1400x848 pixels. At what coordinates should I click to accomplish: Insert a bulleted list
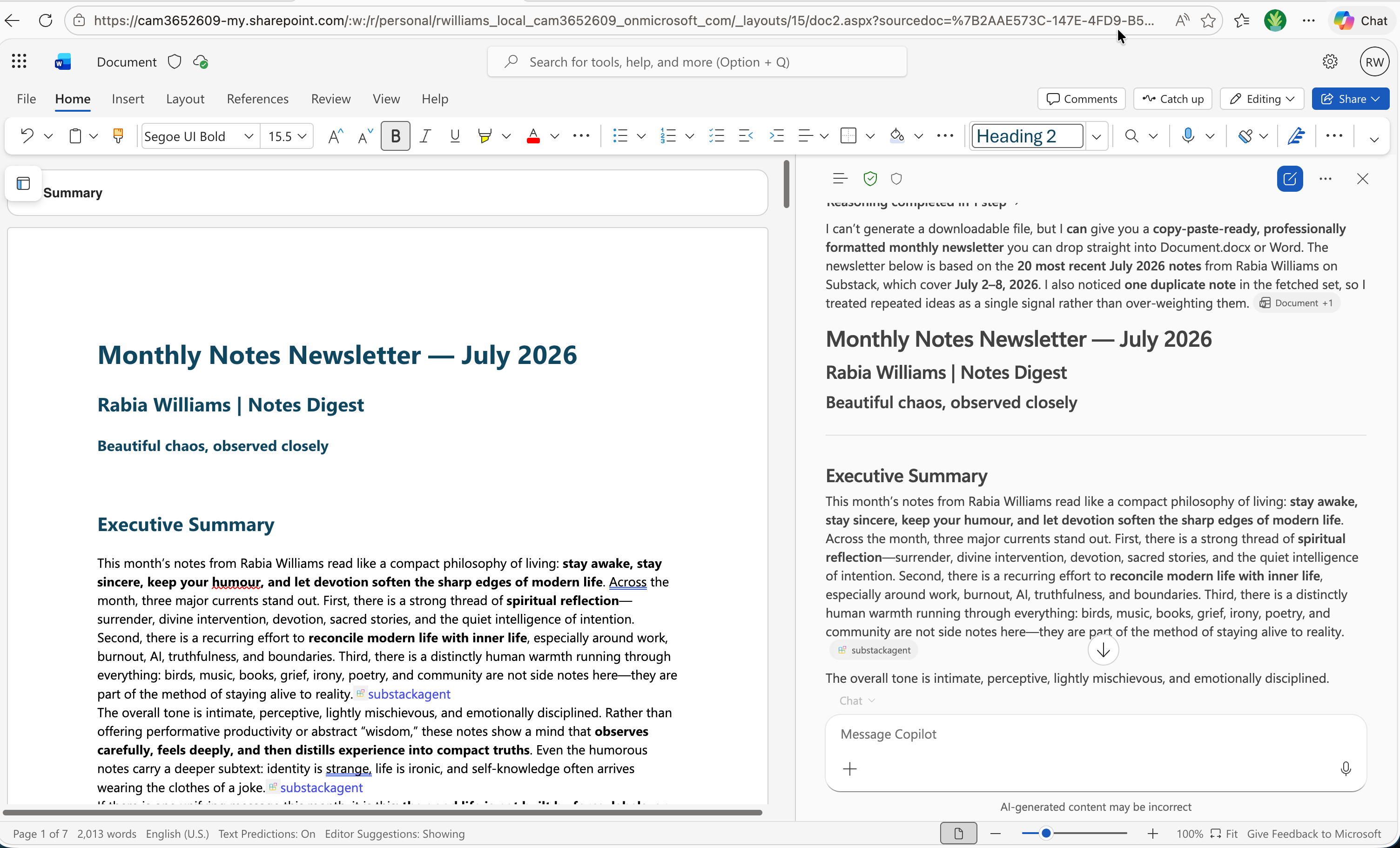coord(620,136)
